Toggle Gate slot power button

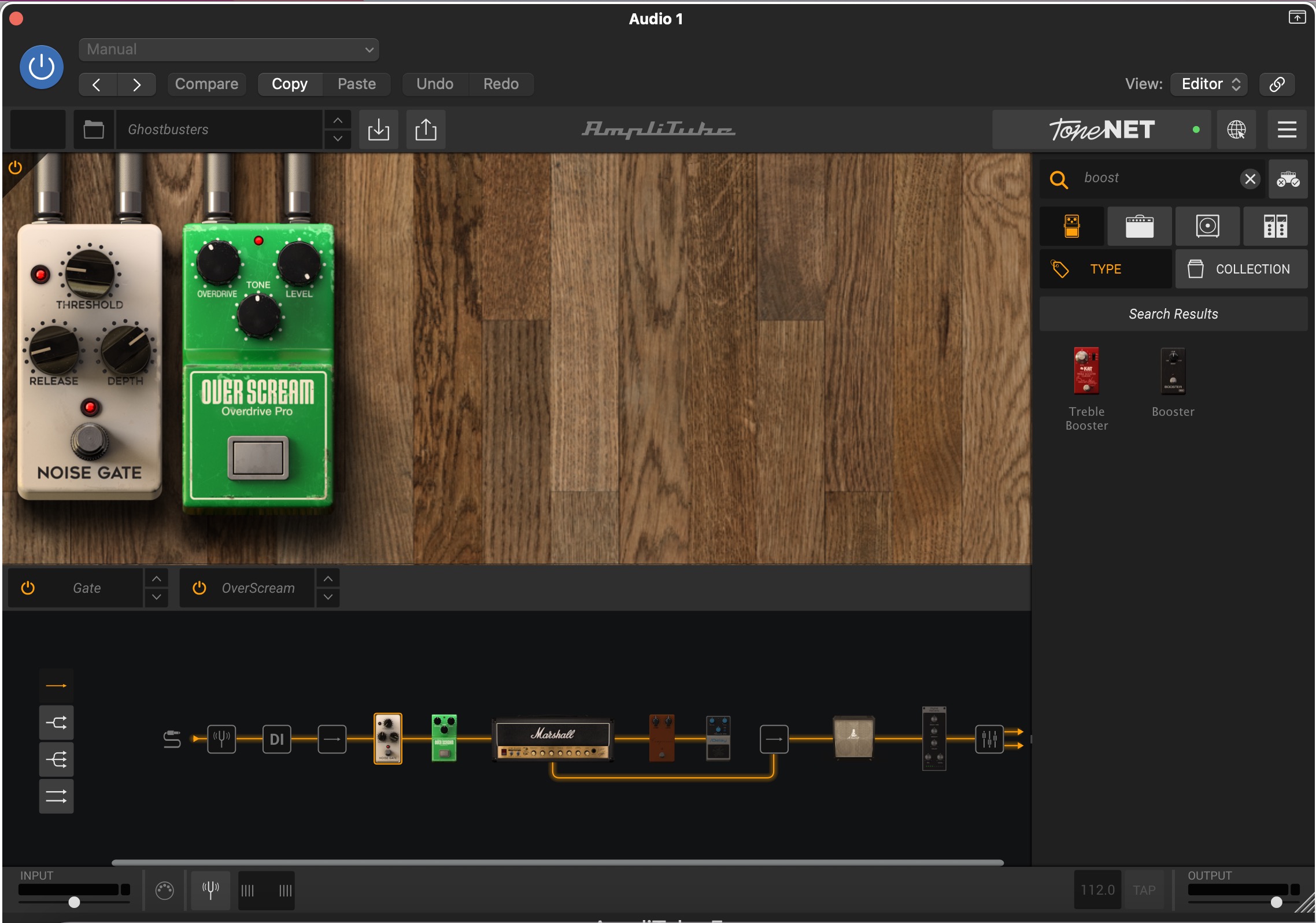28,588
